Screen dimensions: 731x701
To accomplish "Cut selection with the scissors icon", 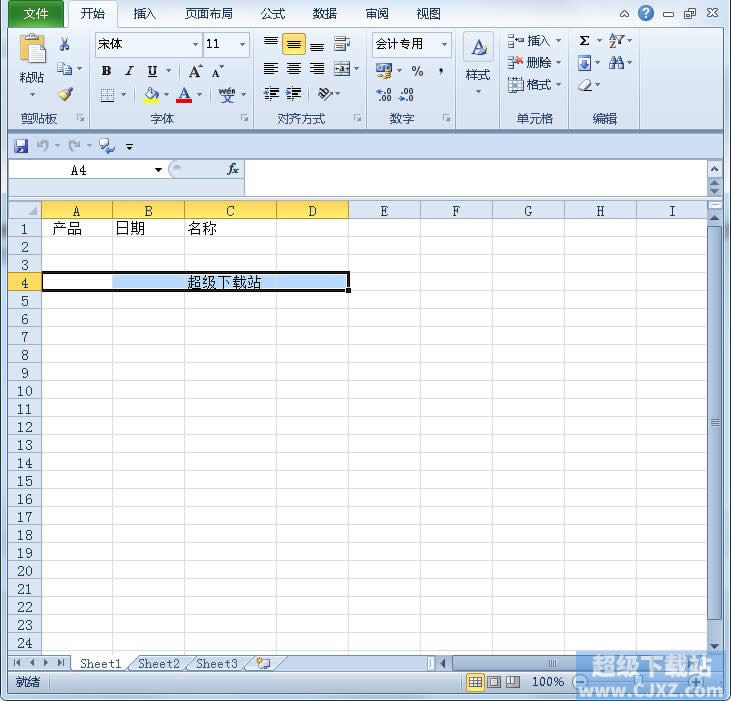I will click(65, 44).
